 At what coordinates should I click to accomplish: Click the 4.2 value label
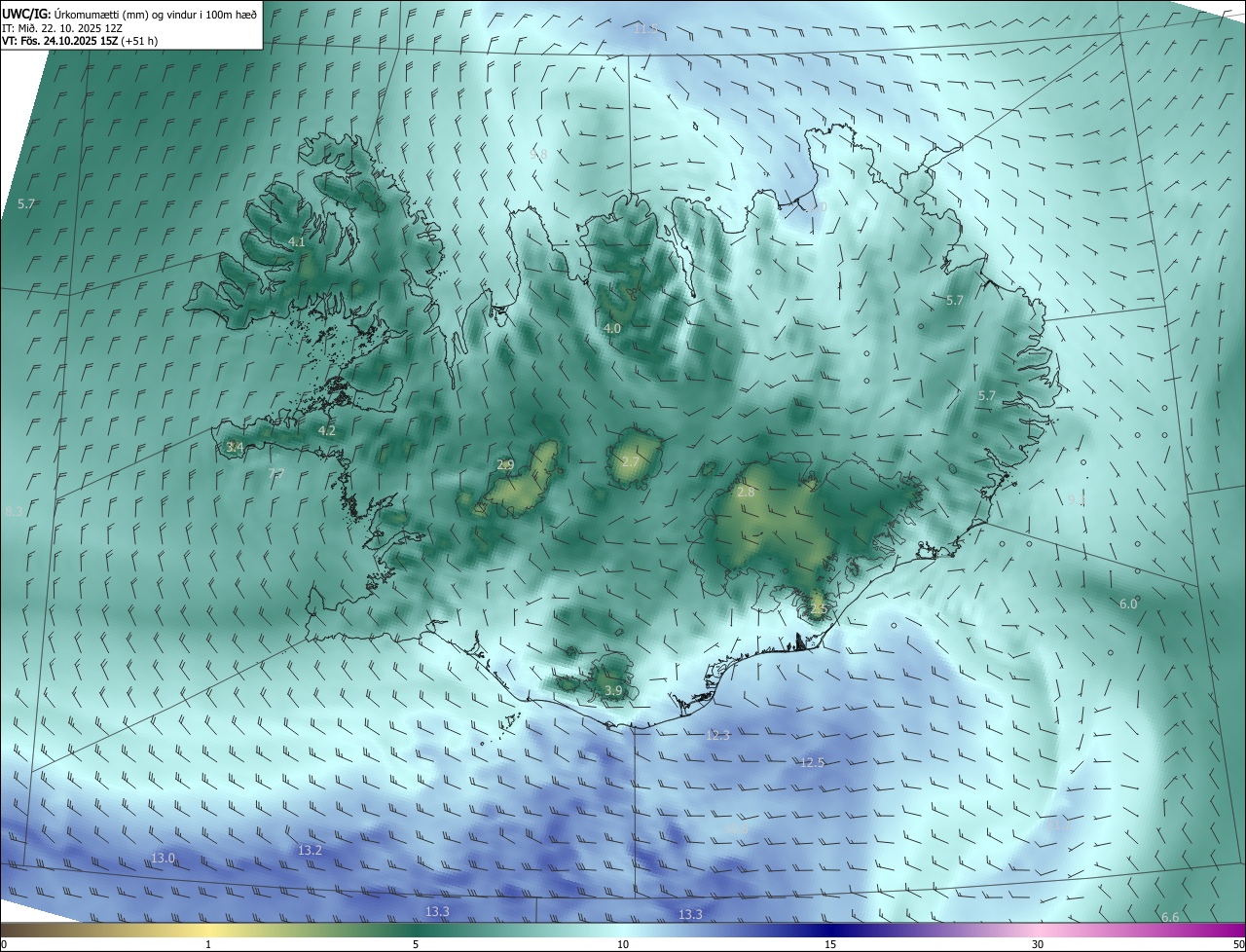(327, 430)
